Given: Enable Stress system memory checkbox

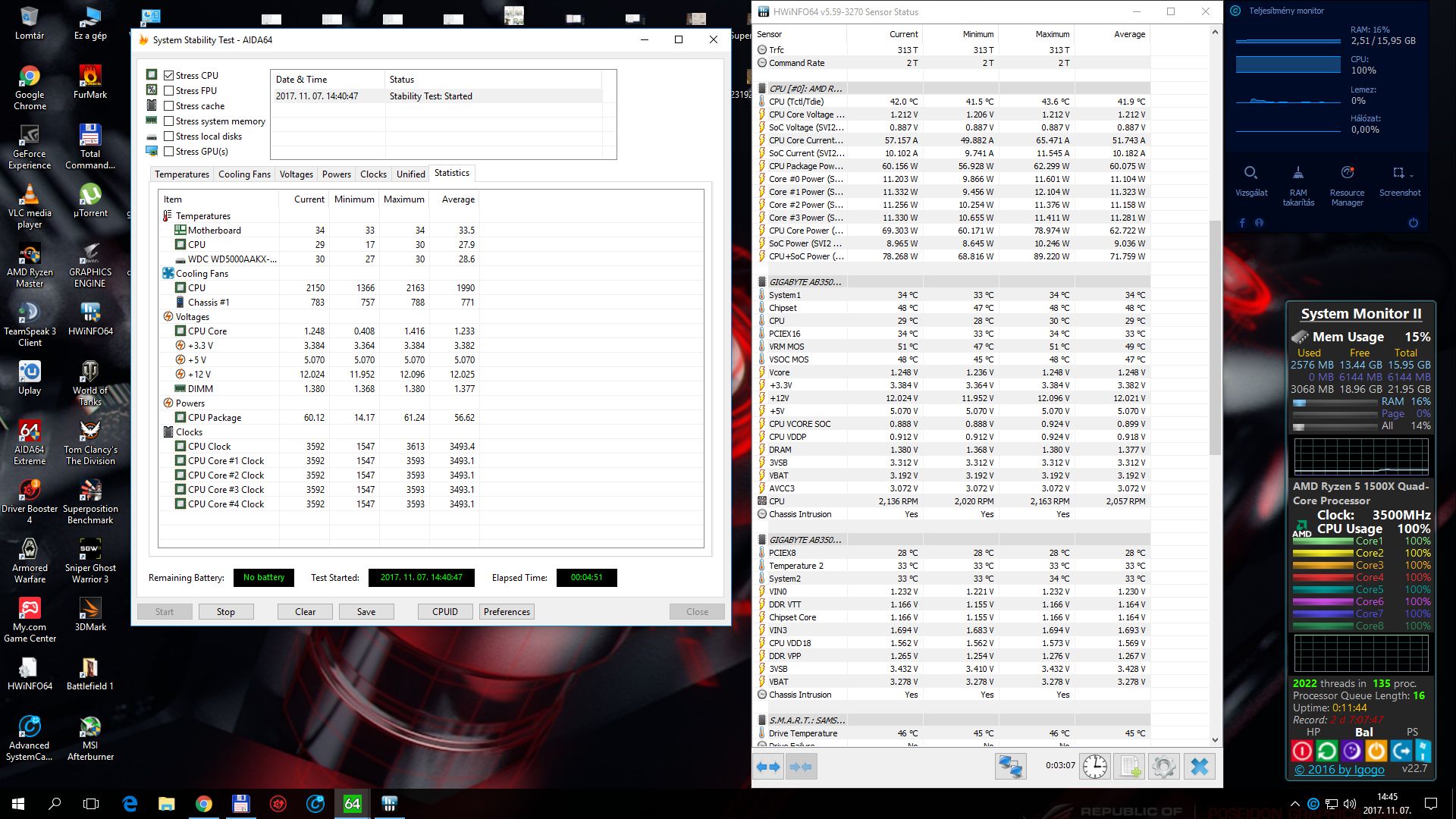Looking at the screenshot, I should tap(169, 121).
